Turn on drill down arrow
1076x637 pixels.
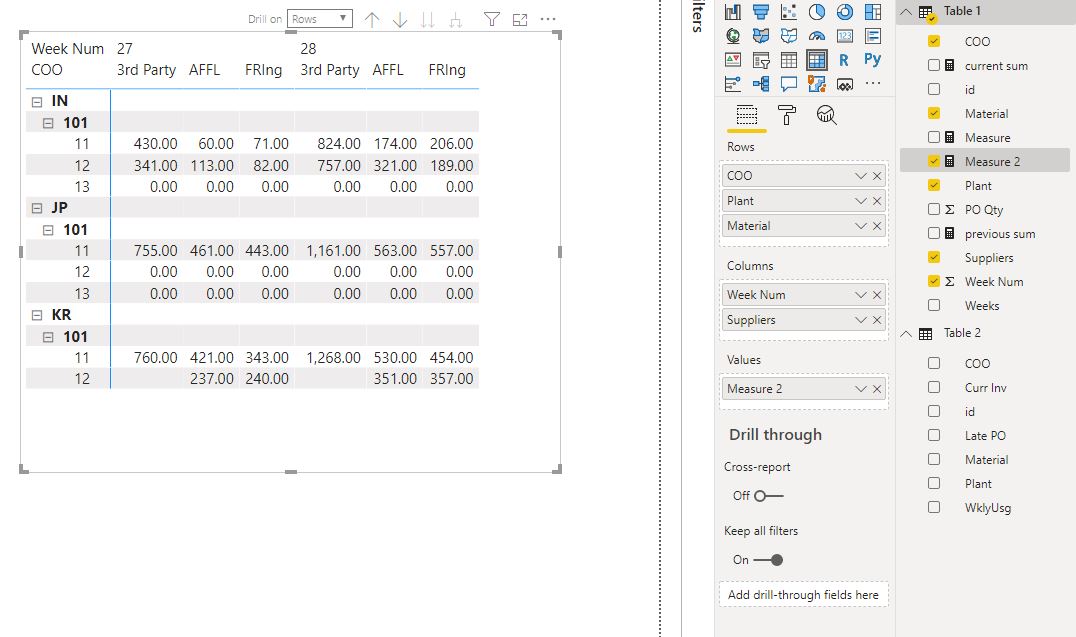click(x=400, y=20)
